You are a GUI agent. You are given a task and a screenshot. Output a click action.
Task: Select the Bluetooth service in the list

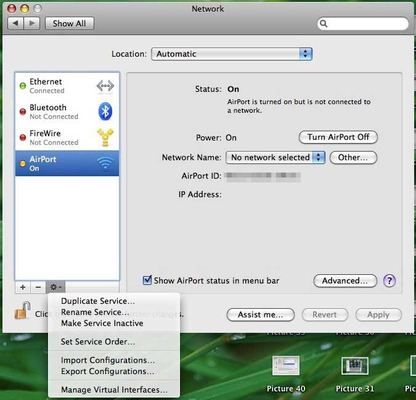point(67,112)
